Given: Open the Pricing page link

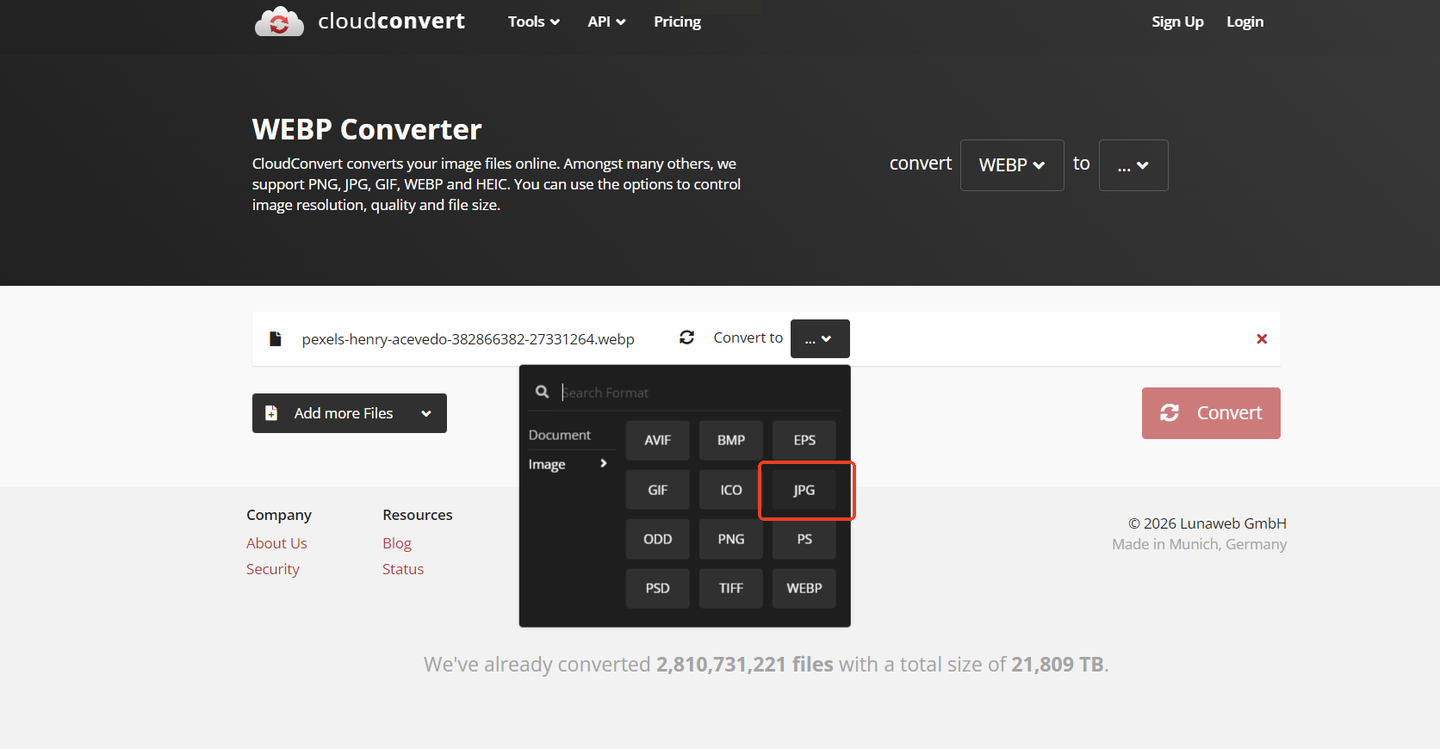Looking at the screenshot, I should click(677, 22).
